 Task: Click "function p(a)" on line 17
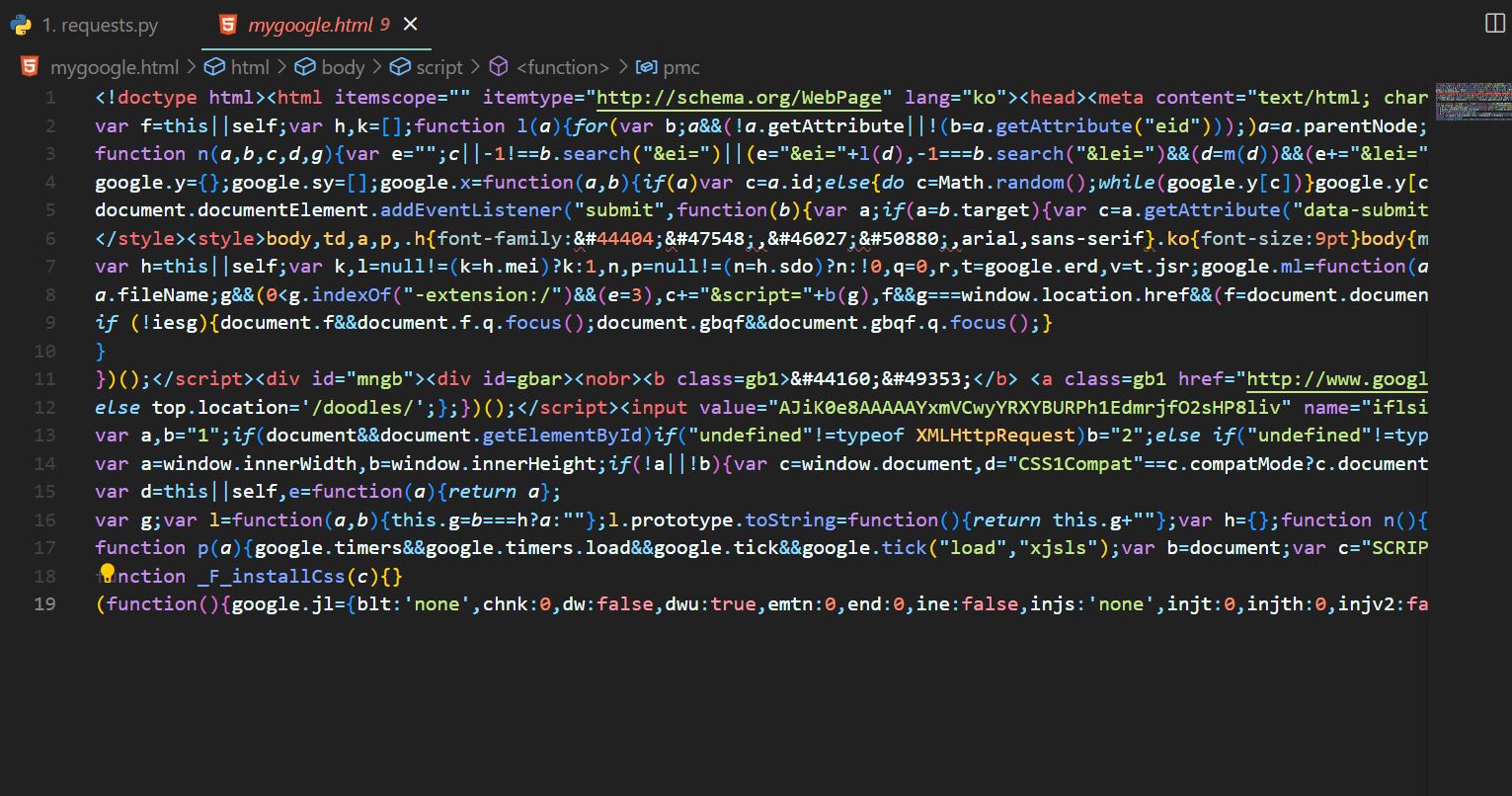point(169,548)
